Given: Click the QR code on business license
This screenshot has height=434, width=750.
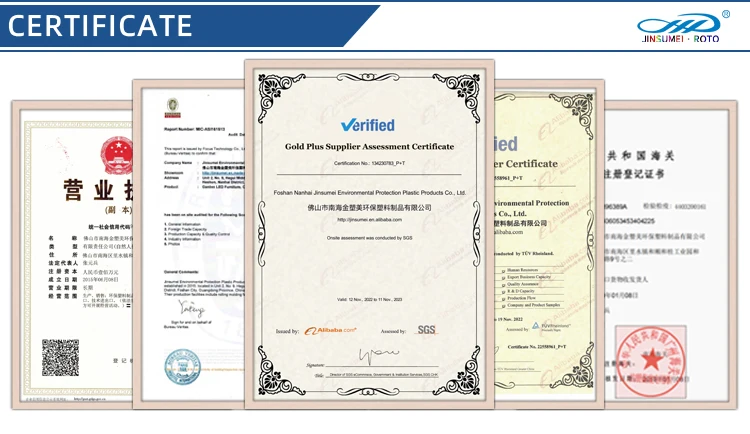Looking at the screenshot, I should tap(60, 357).
